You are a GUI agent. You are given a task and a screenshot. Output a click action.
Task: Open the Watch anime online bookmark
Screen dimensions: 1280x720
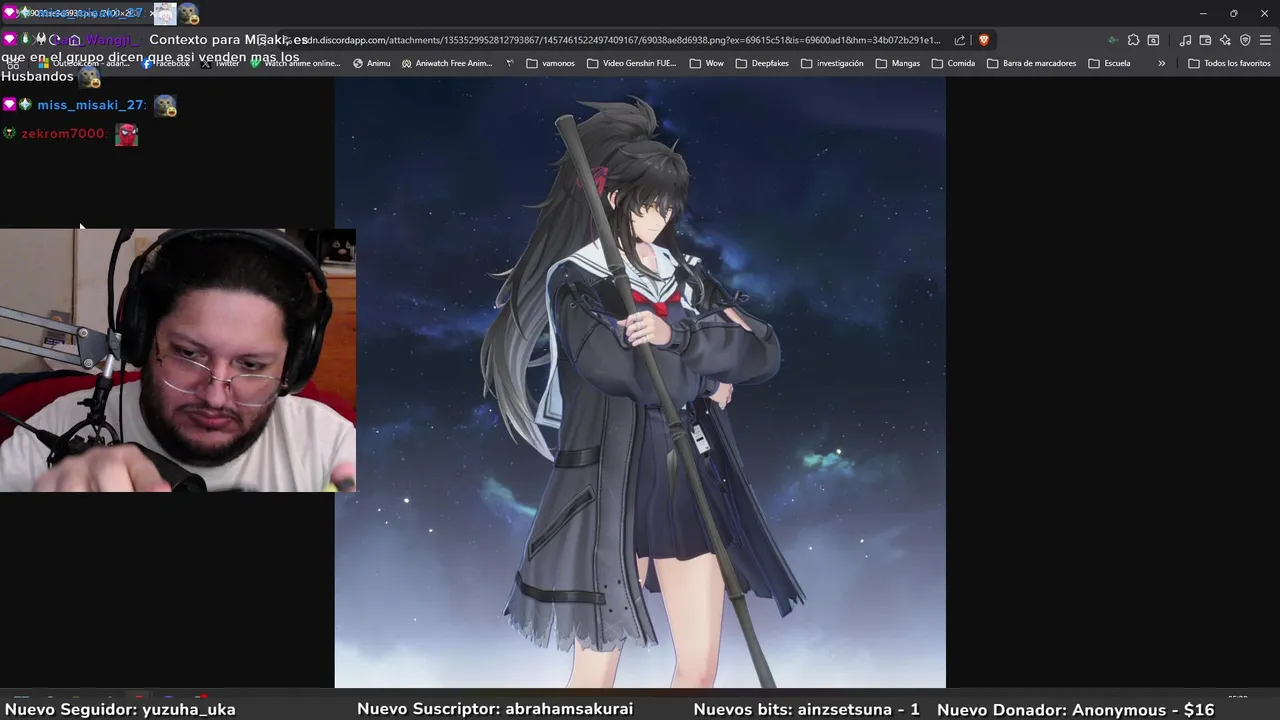pos(296,63)
